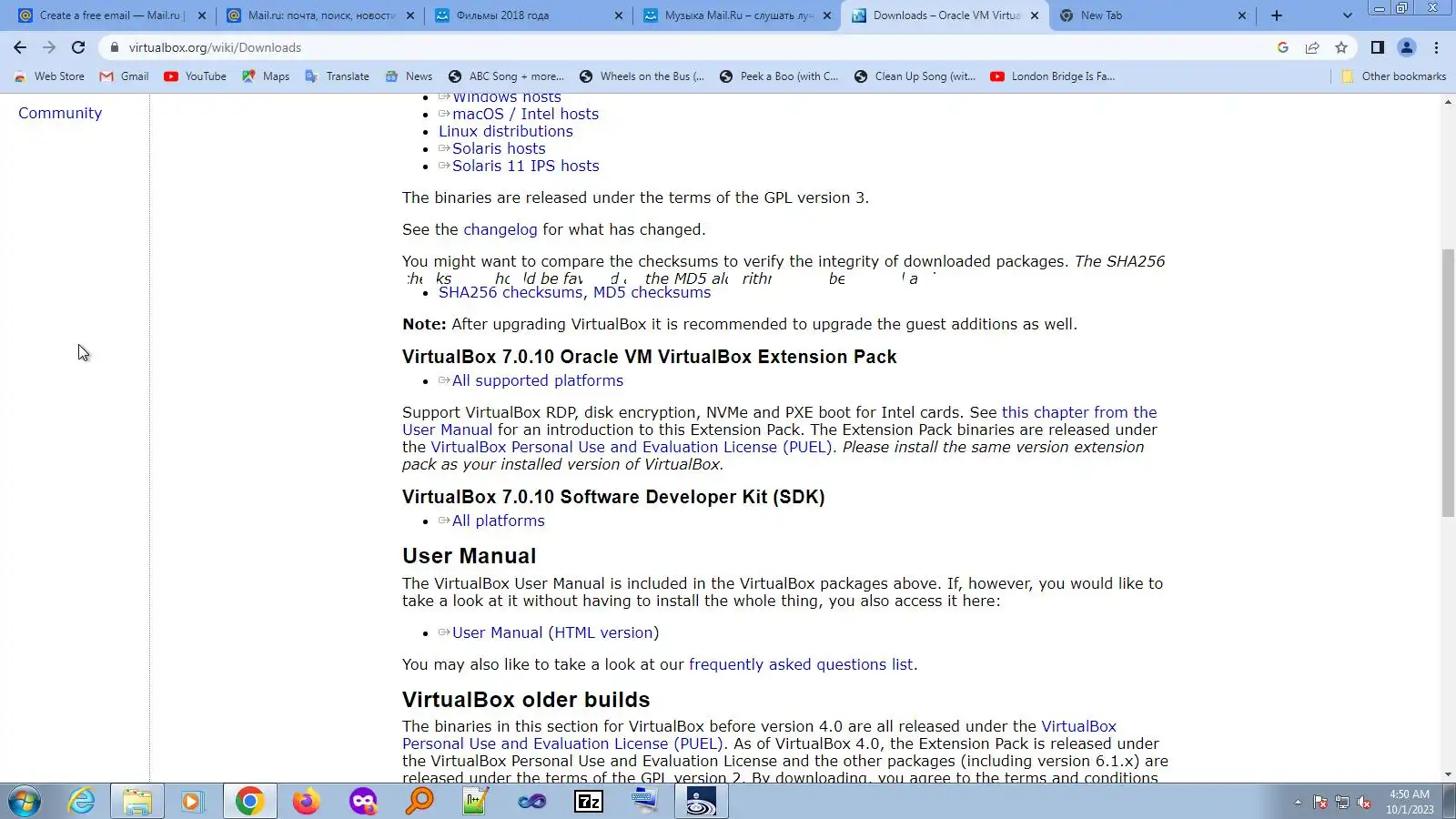Click the Solaris hosts download link

pyautogui.click(x=499, y=148)
